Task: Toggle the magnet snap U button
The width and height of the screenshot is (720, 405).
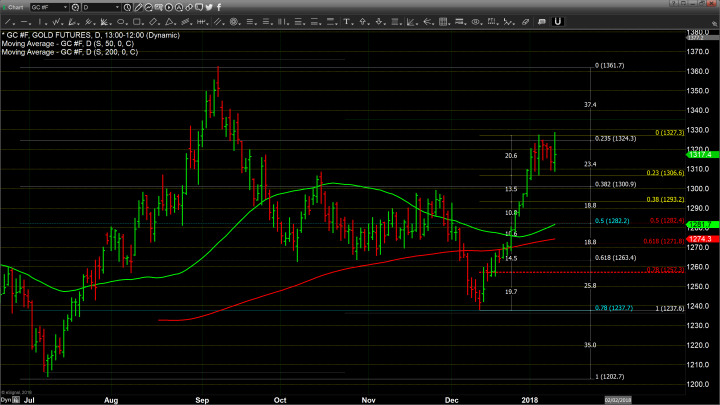Action: pos(557,22)
